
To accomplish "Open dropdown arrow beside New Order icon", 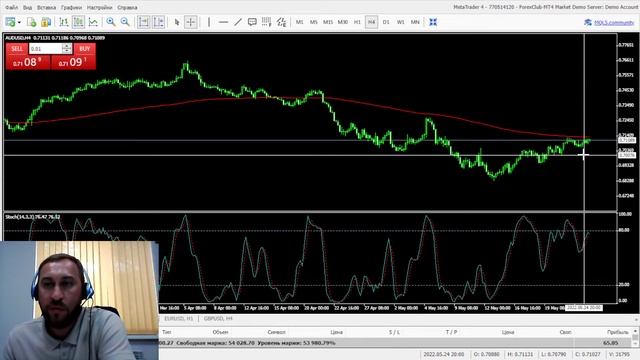I will coord(19,22).
